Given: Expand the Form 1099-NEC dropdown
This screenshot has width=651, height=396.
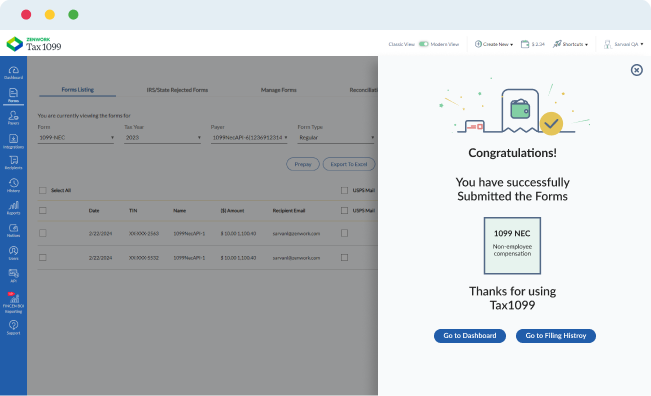Looking at the screenshot, I should [76, 138].
